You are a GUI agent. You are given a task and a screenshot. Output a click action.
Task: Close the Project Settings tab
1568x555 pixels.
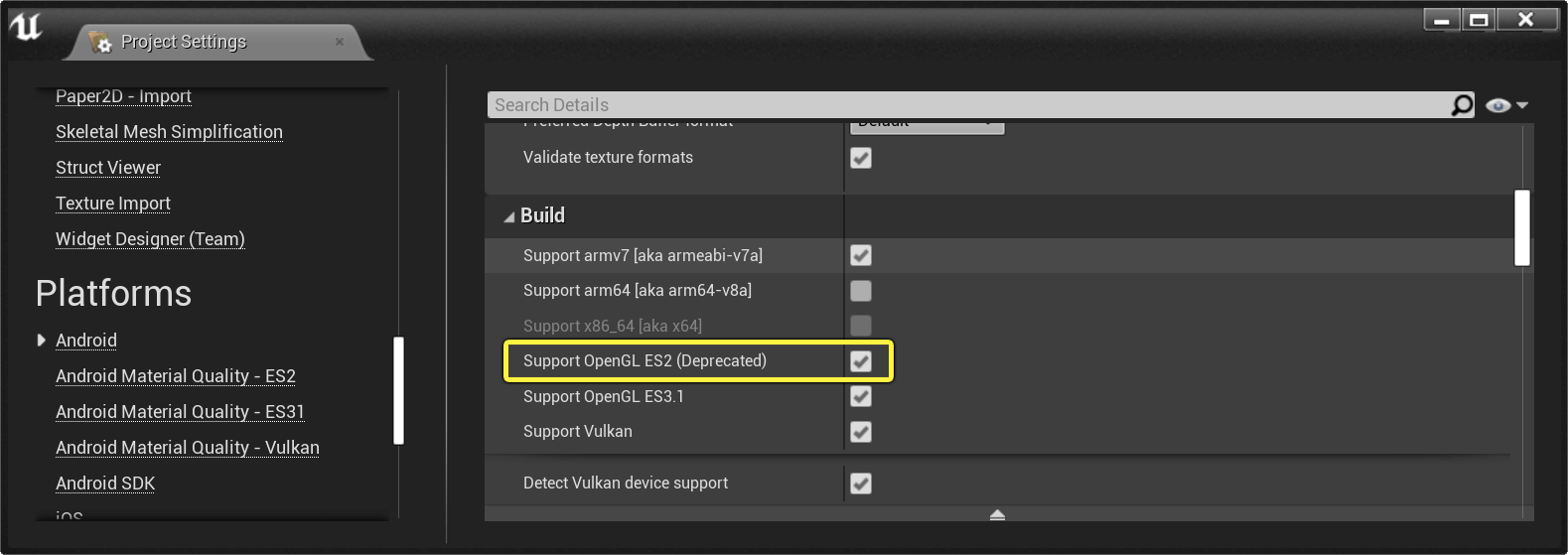click(x=340, y=42)
